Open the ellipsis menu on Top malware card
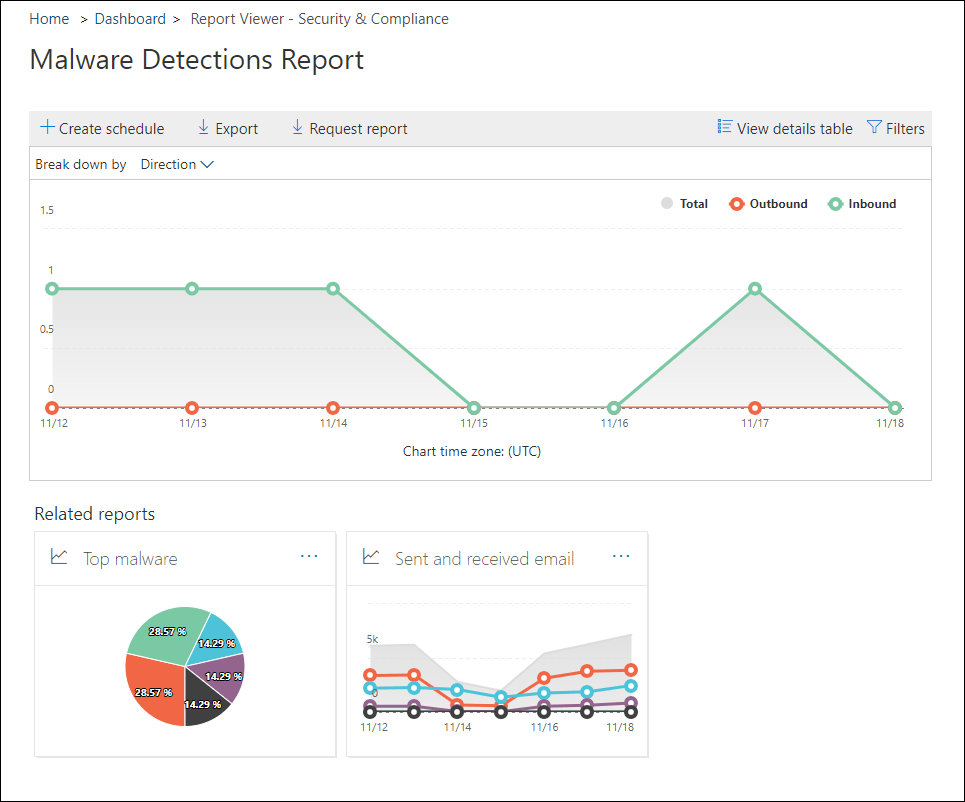Screen dimensions: 965x802 309,556
